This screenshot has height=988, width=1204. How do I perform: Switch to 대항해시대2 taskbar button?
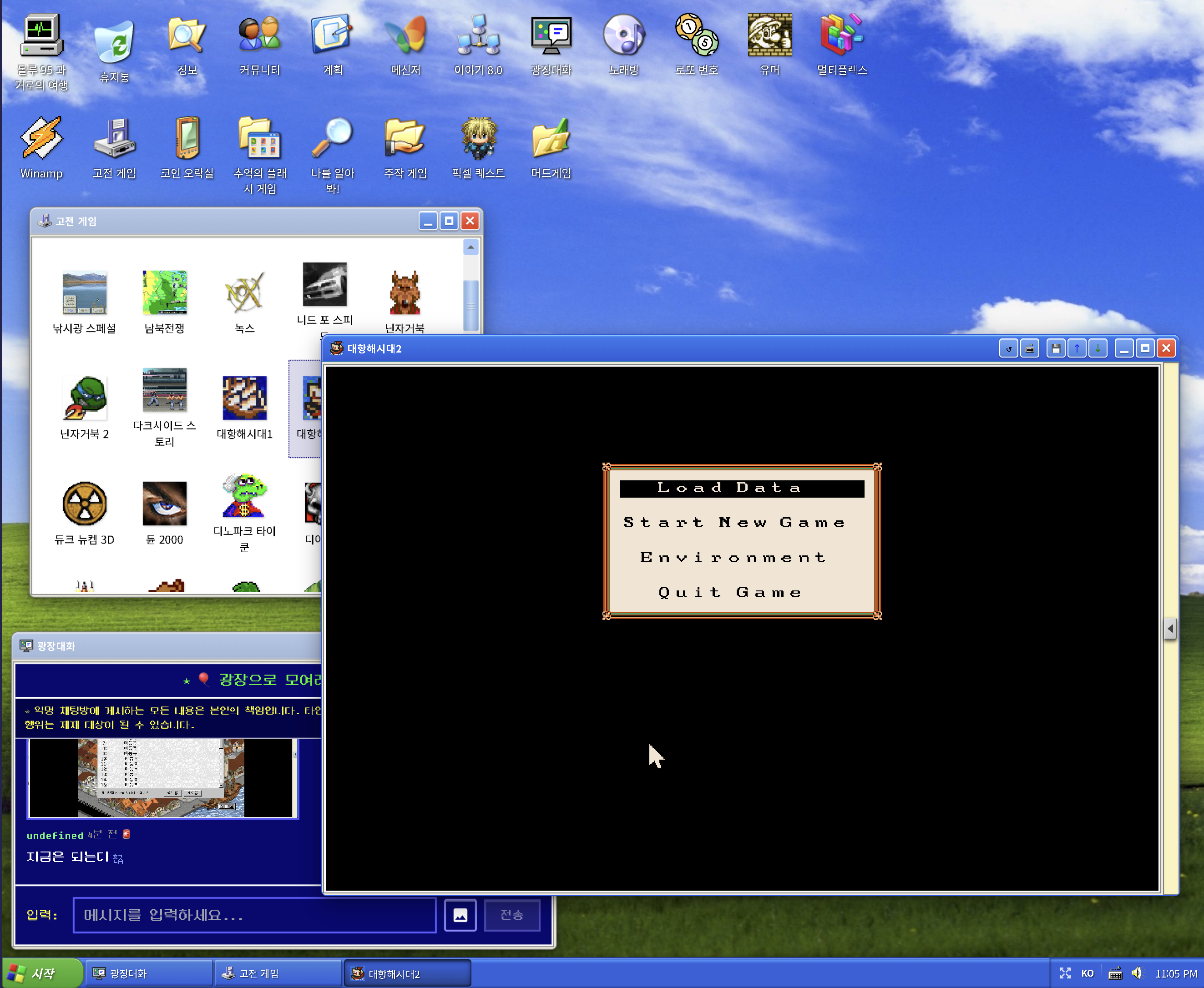coord(408,974)
